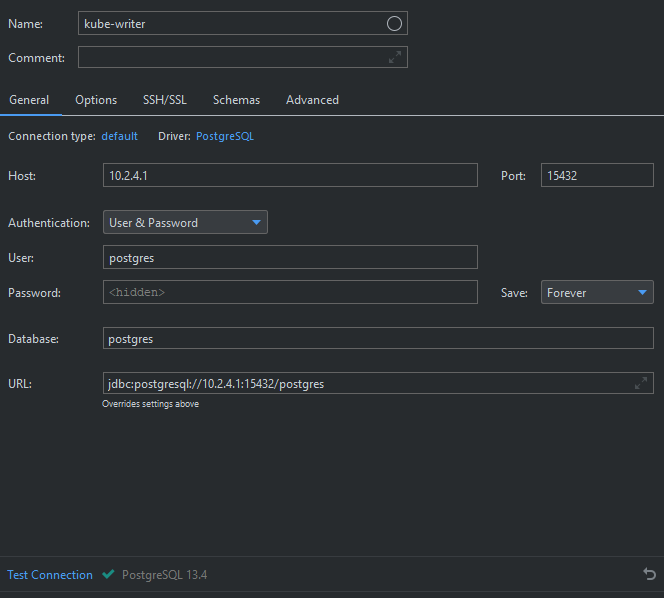The image size is (664, 598).
Task: Click the User field
Action: (x=290, y=257)
